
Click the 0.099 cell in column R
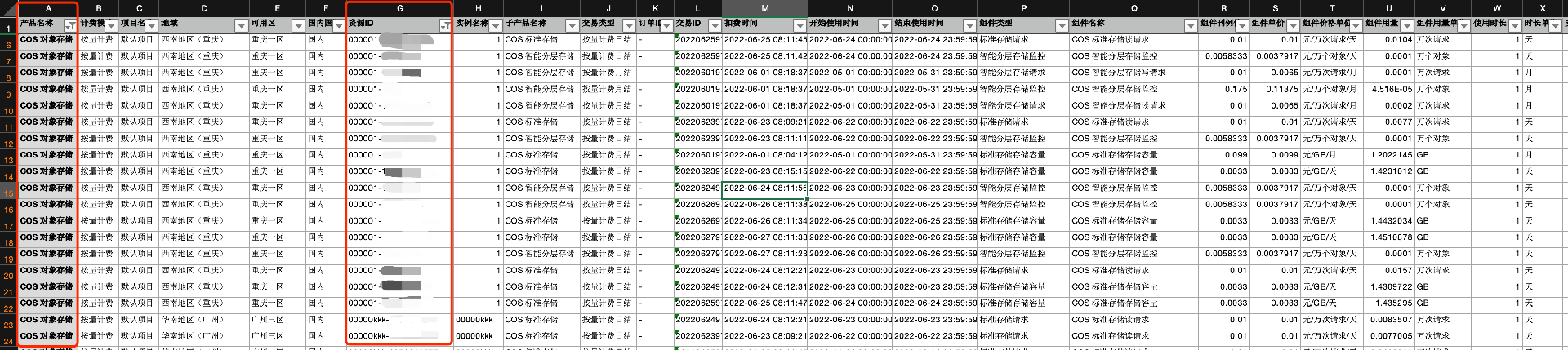coord(1224,155)
